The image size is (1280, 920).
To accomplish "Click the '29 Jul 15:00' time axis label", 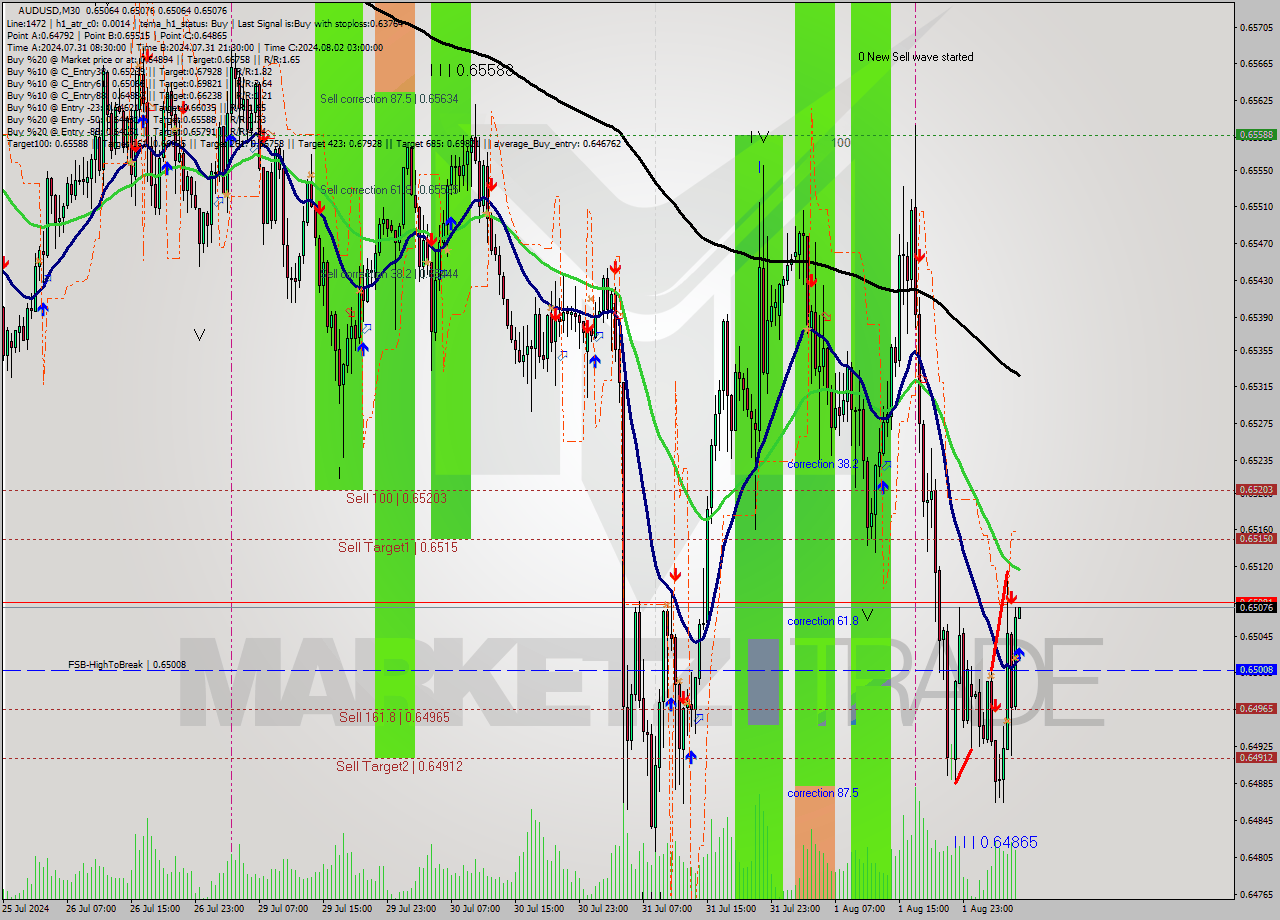I will click(x=347, y=910).
